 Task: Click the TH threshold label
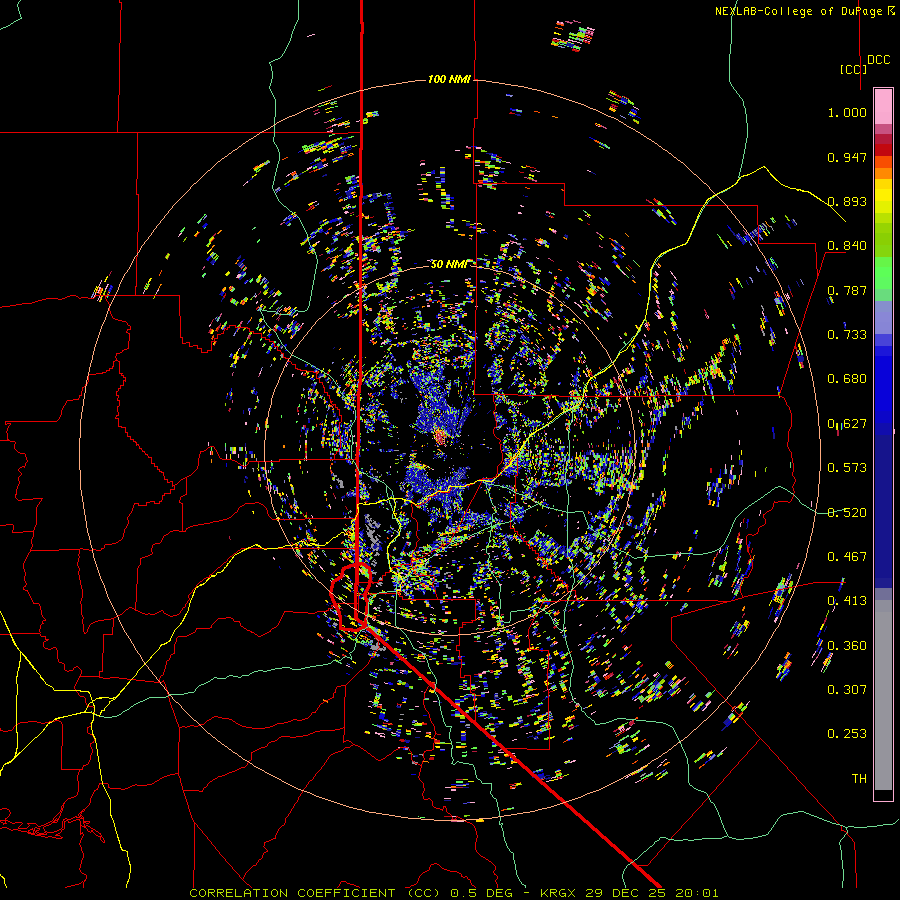click(859, 779)
